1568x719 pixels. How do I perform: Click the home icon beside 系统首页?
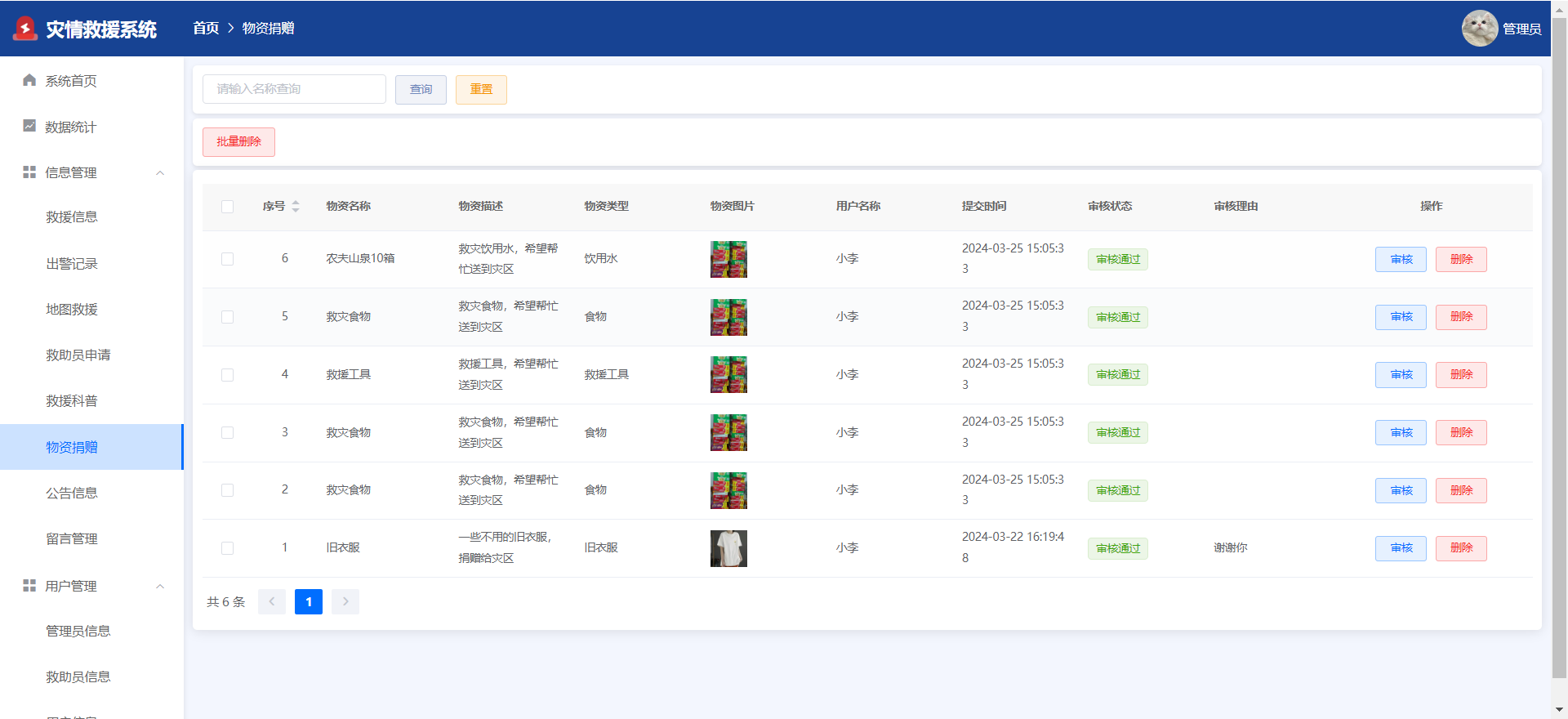pyautogui.click(x=29, y=80)
